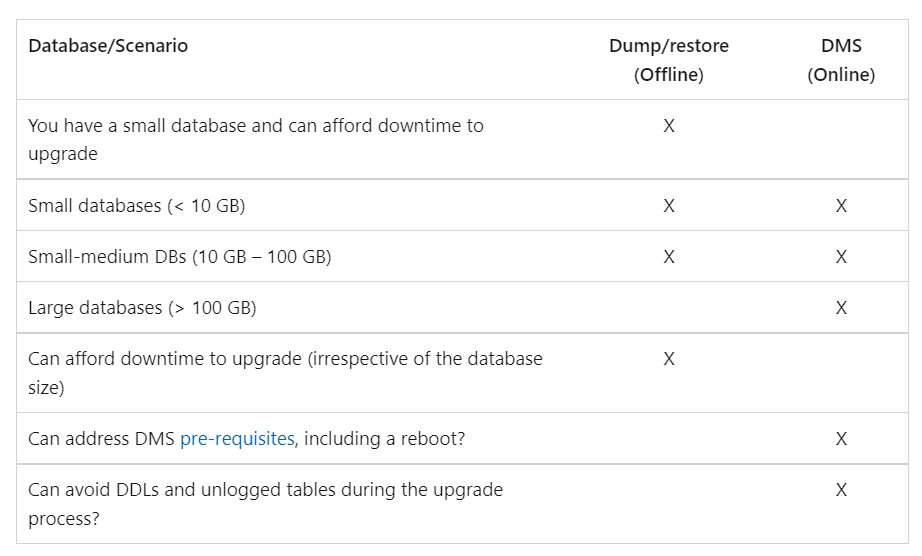Open the pre-requisites link
The width and height of the screenshot is (922, 556).
click(237, 439)
